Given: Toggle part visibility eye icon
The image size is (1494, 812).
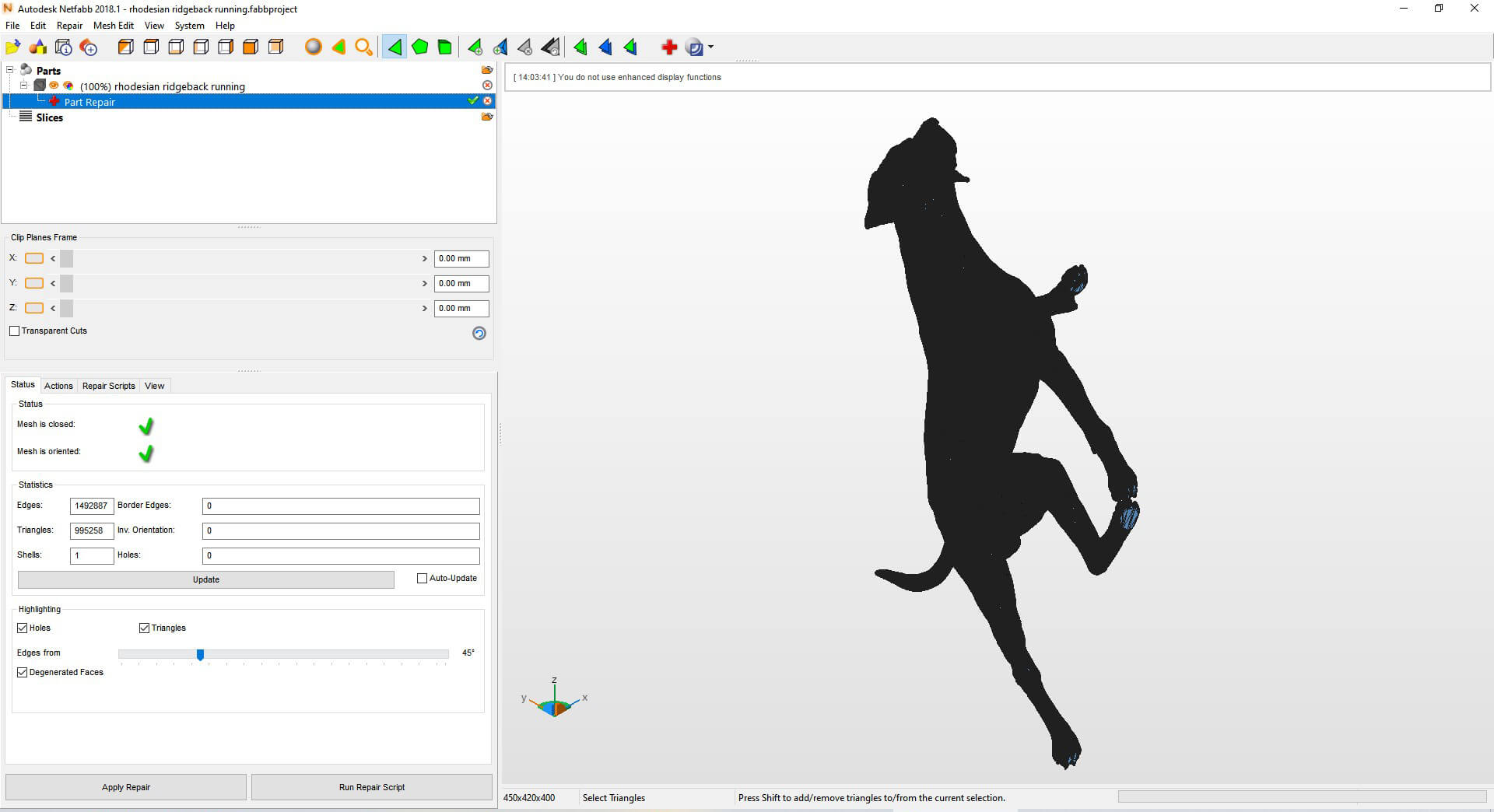Looking at the screenshot, I should coord(54,86).
